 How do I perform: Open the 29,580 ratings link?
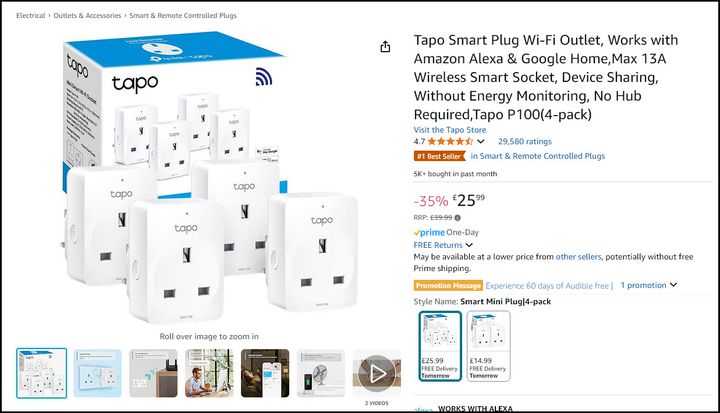coord(525,141)
